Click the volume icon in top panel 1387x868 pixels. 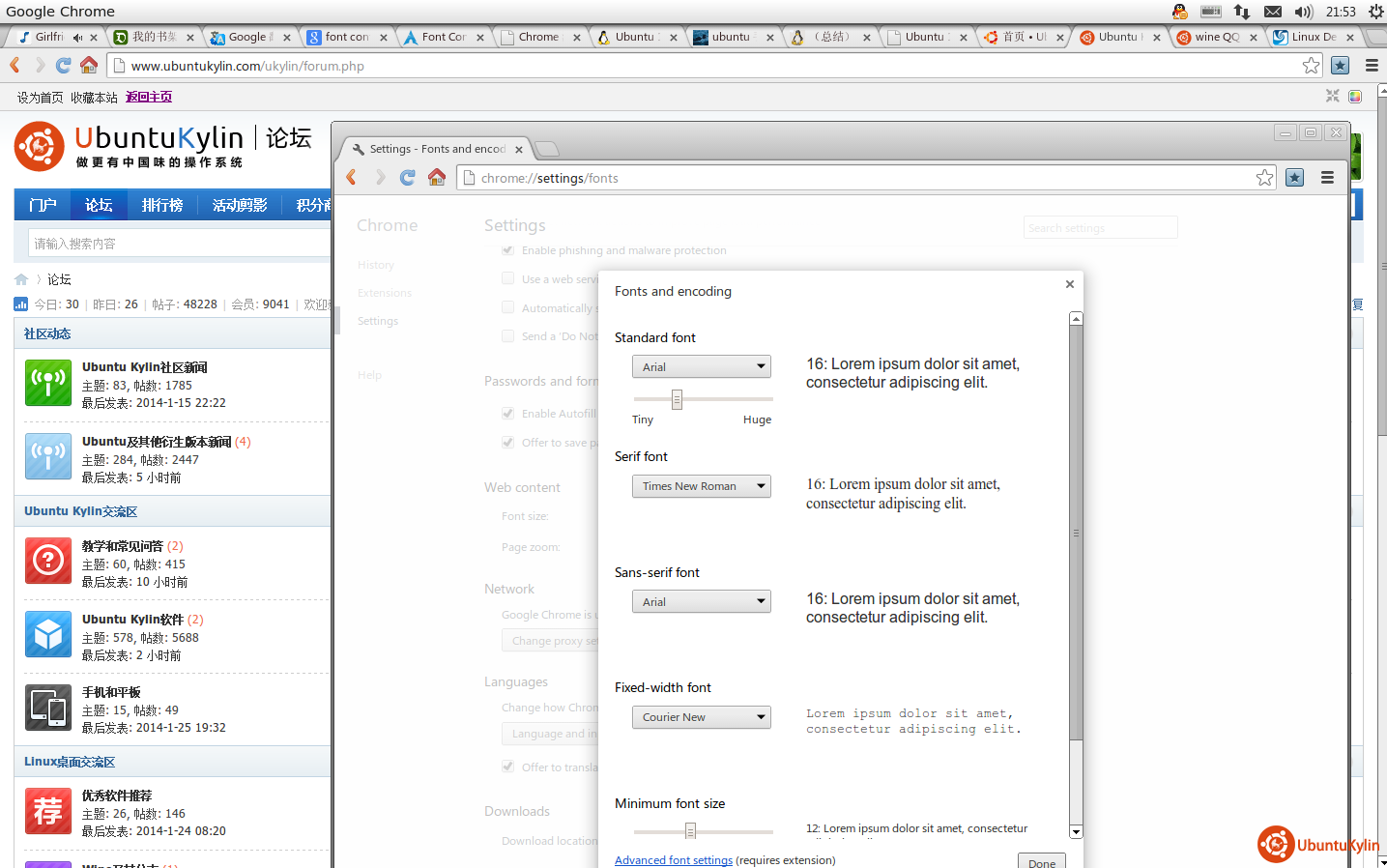tap(1304, 12)
